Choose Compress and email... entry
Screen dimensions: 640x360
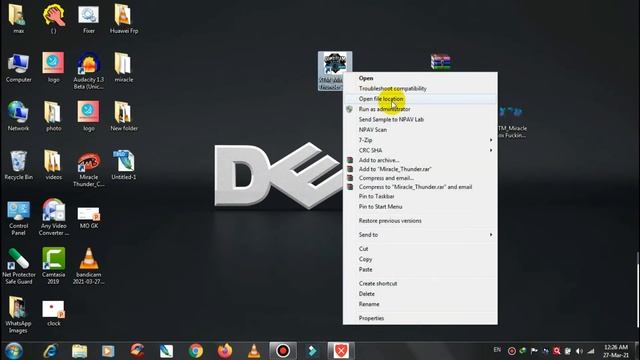pyautogui.click(x=420, y=178)
